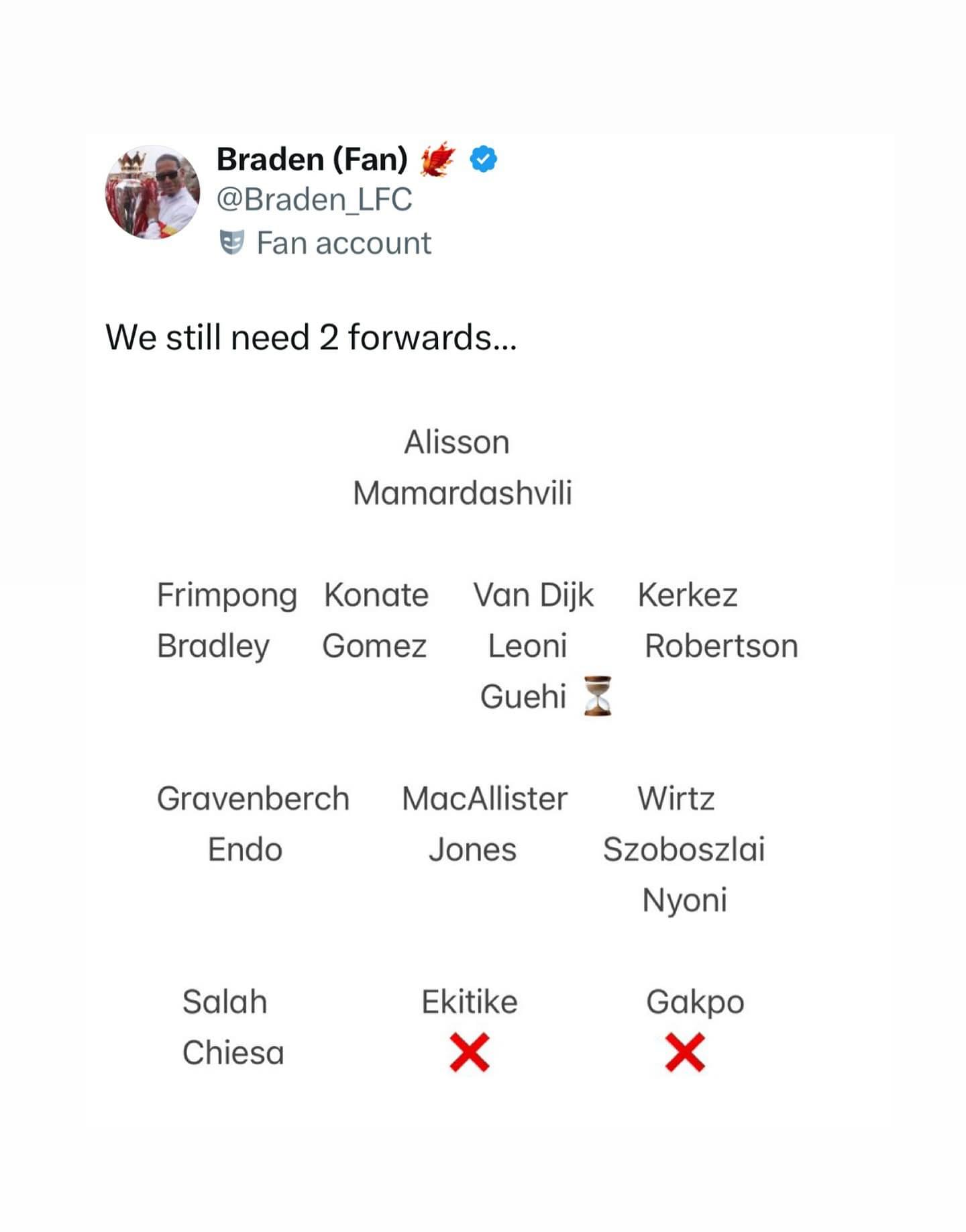Image resolution: width=966 pixels, height=1232 pixels.
Task: Click the name Mamardashvili
Action: click(x=462, y=493)
